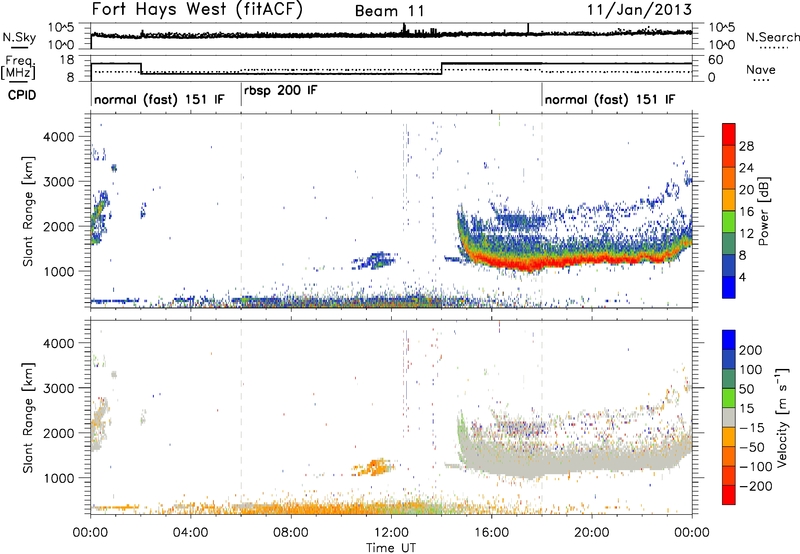Click the orange velocity patch near 11:30
Screen dimensions: 800x554
click(376, 467)
